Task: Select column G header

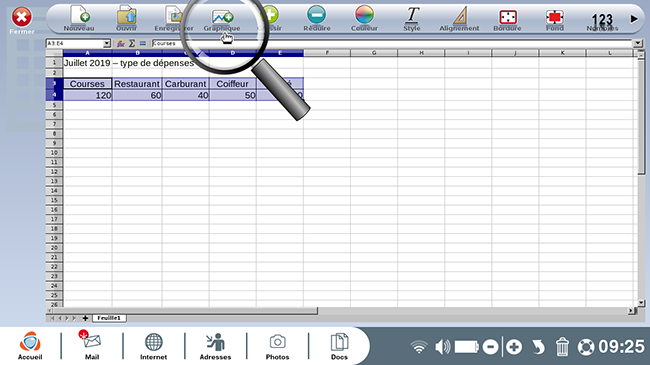Action: click(374, 53)
